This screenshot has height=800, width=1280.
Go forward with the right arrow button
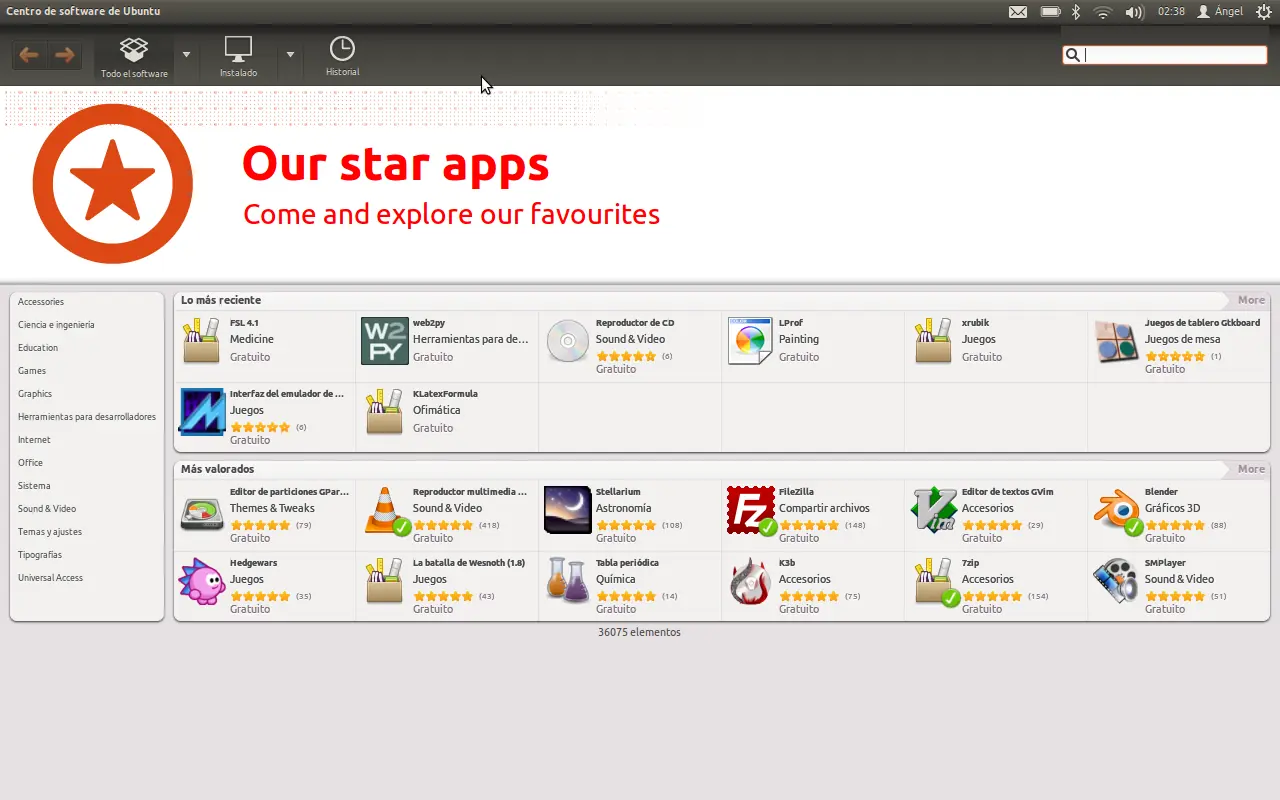click(x=64, y=55)
